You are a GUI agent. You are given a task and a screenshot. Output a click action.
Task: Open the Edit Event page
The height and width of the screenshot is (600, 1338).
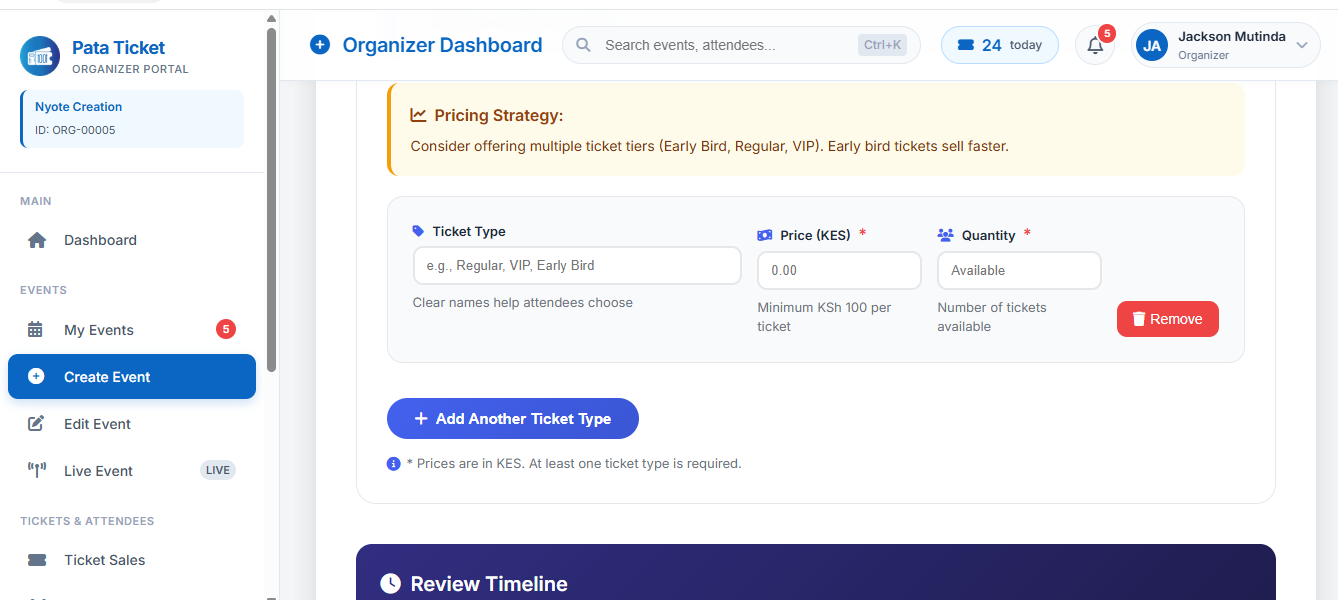[97, 424]
